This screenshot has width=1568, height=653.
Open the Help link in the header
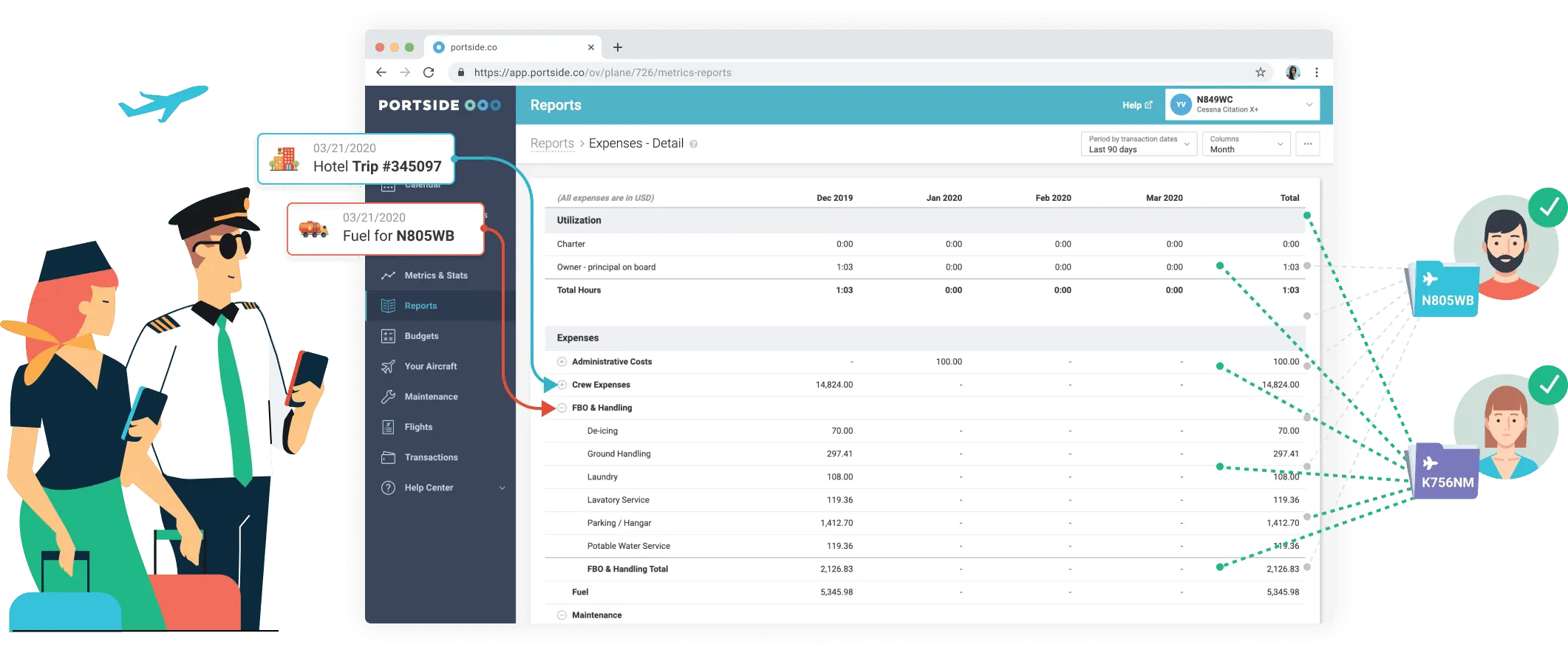(x=1137, y=105)
